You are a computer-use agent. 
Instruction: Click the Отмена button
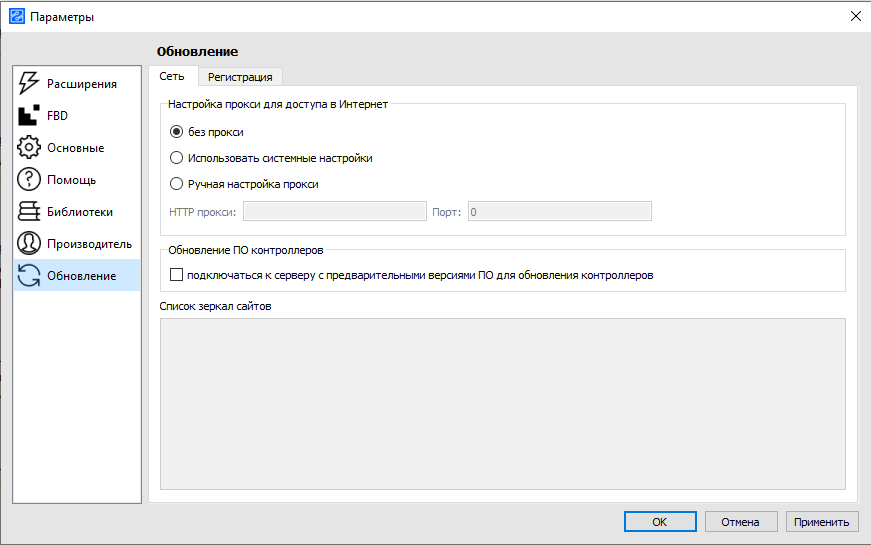point(740,522)
